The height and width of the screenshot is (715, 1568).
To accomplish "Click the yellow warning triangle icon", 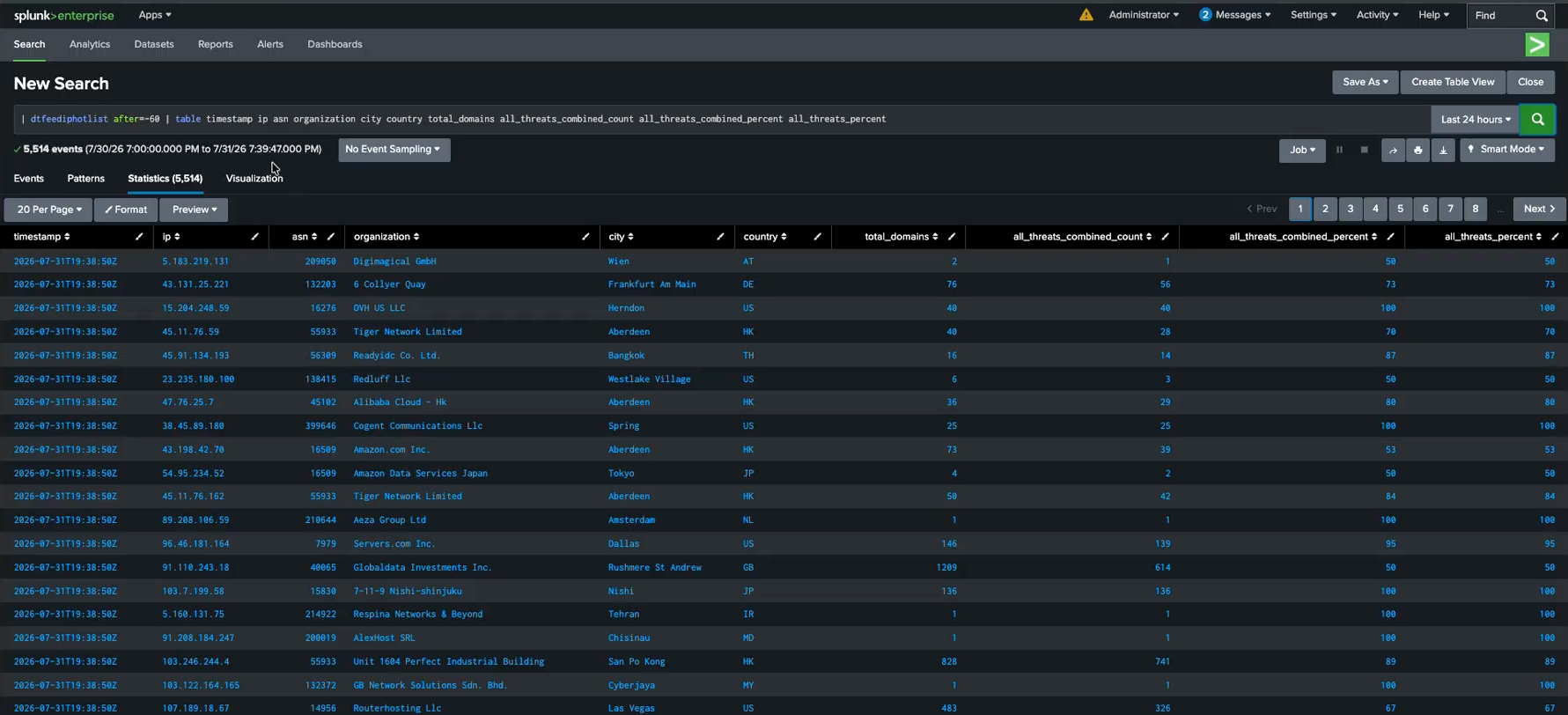I will pyautogui.click(x=1086, y=15).
